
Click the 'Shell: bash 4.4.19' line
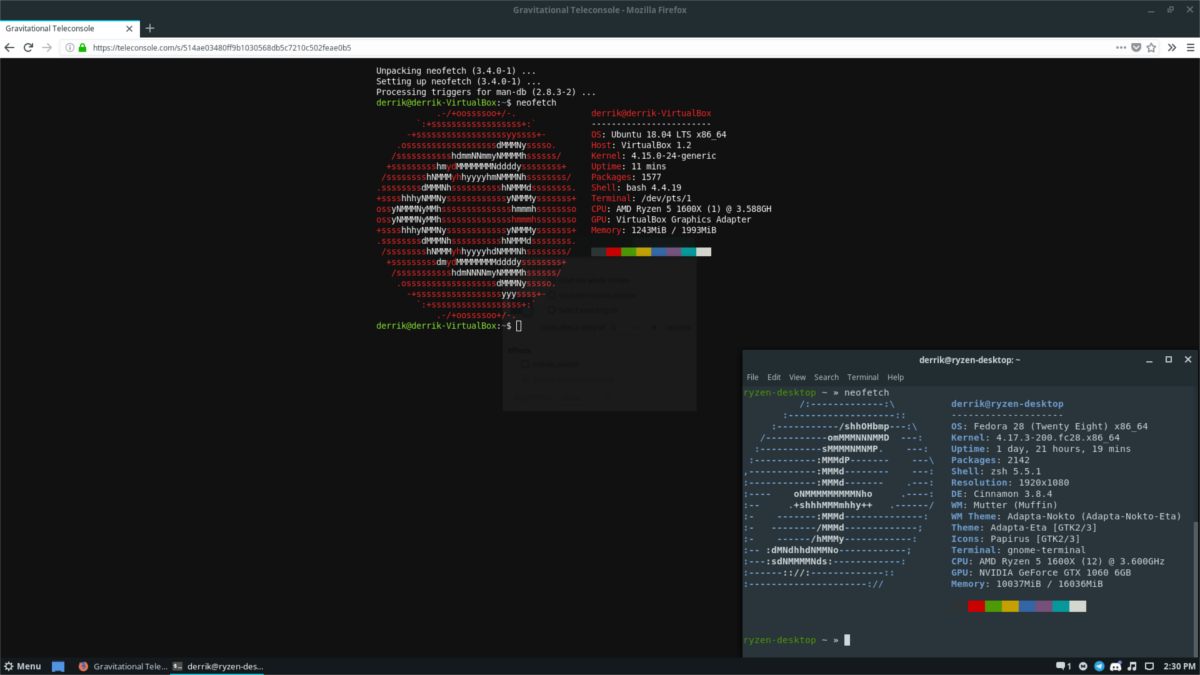[x=636, y=187]
